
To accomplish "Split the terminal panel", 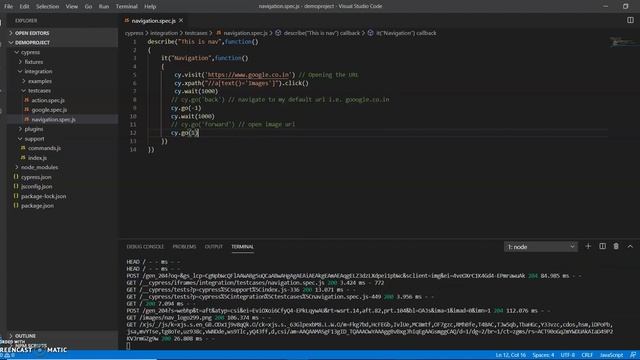I will click(x=602, y=246).
